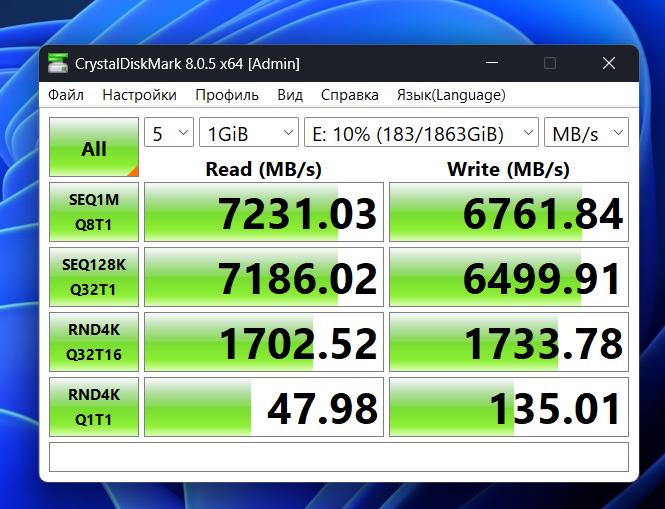This screenshot has width=665, height=509.
Task: Open the Файл menu
Action: (x=66, y=95)
